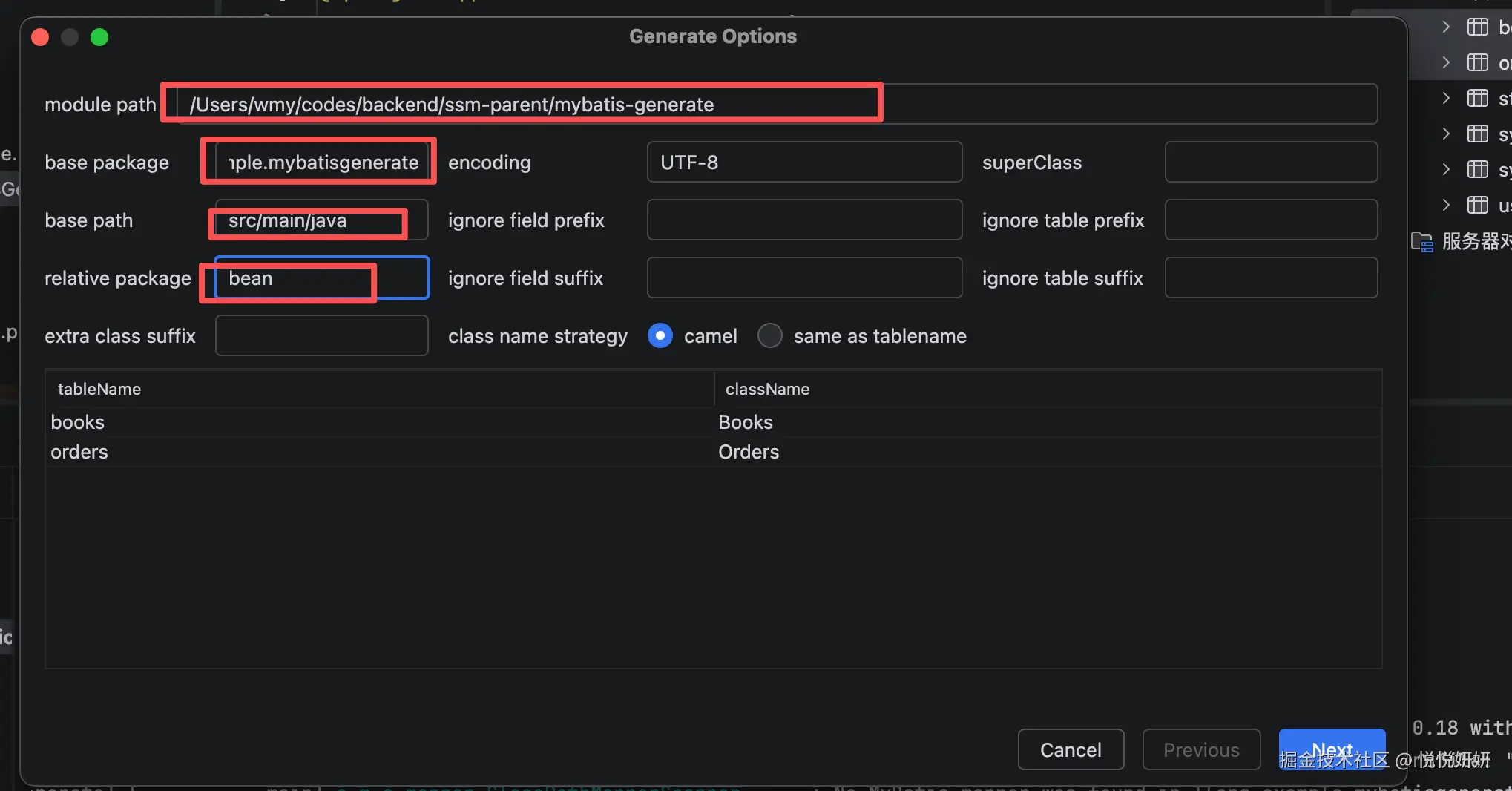Expand the 'st' table node chevron
Screen dimensions: 1512x791
(1446, 99)
